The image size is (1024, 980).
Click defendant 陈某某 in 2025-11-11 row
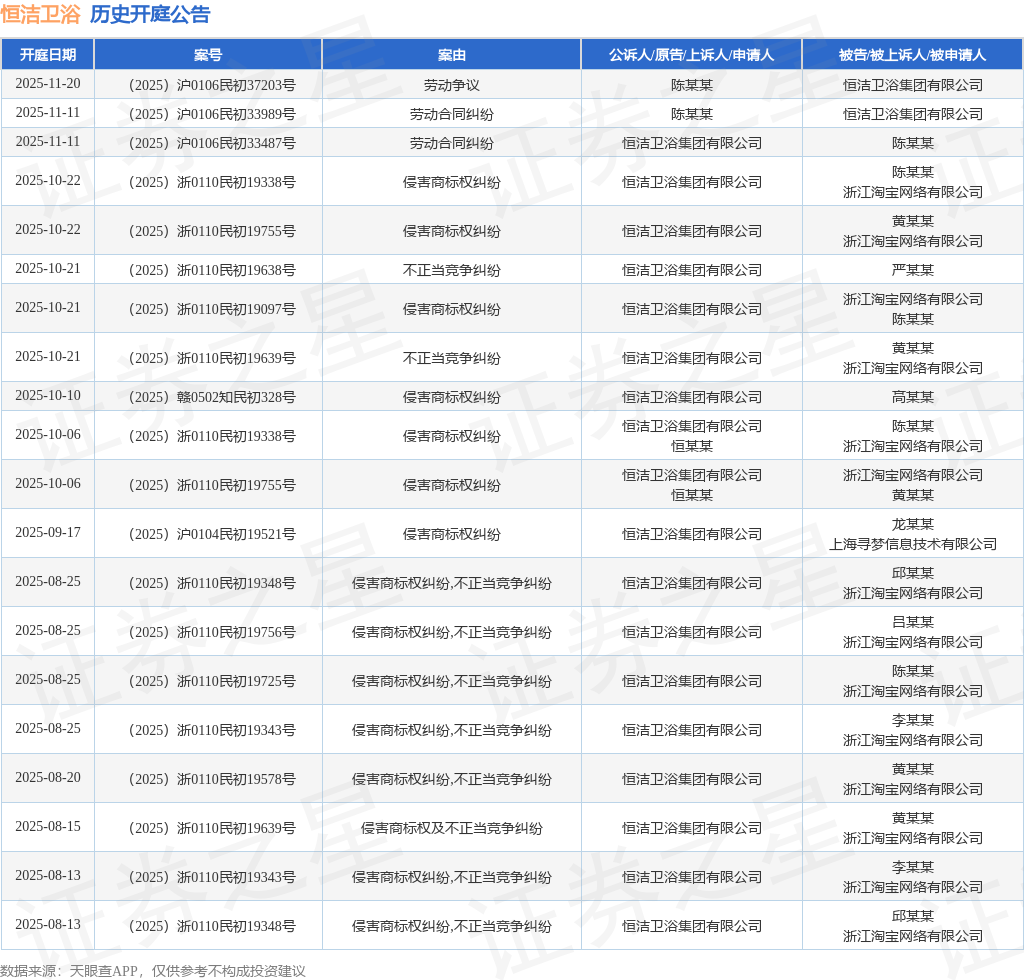pyautogui.click(x=912, y=143)
